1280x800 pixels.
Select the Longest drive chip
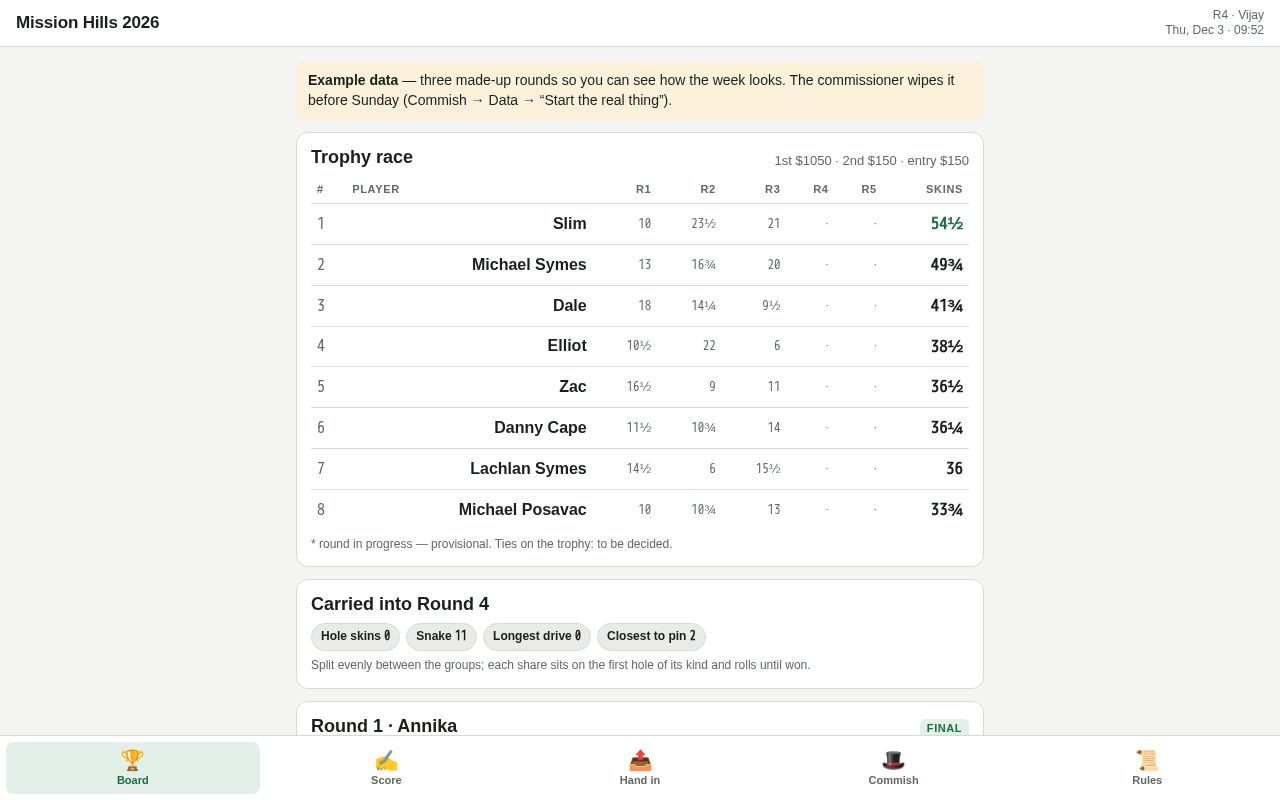537,637
